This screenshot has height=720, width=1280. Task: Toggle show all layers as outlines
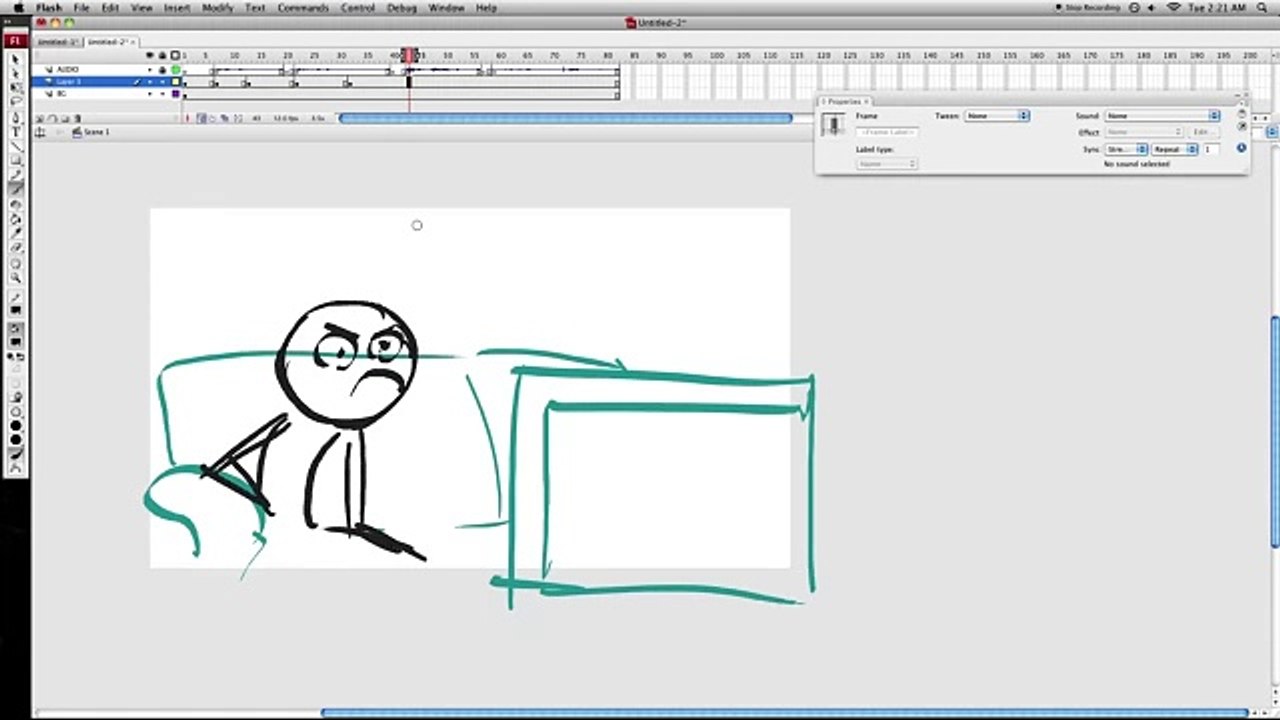pos(176,55)
